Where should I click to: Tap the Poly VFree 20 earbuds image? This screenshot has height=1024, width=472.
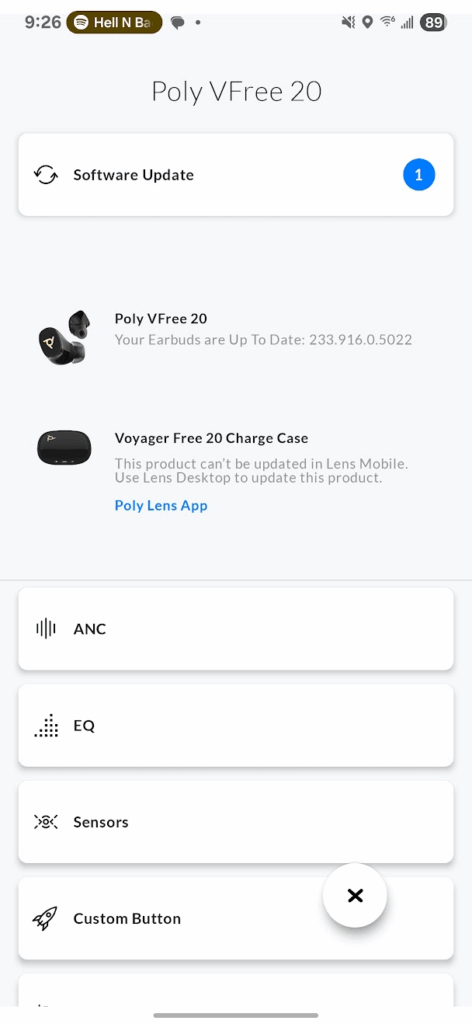pos(63,337)
